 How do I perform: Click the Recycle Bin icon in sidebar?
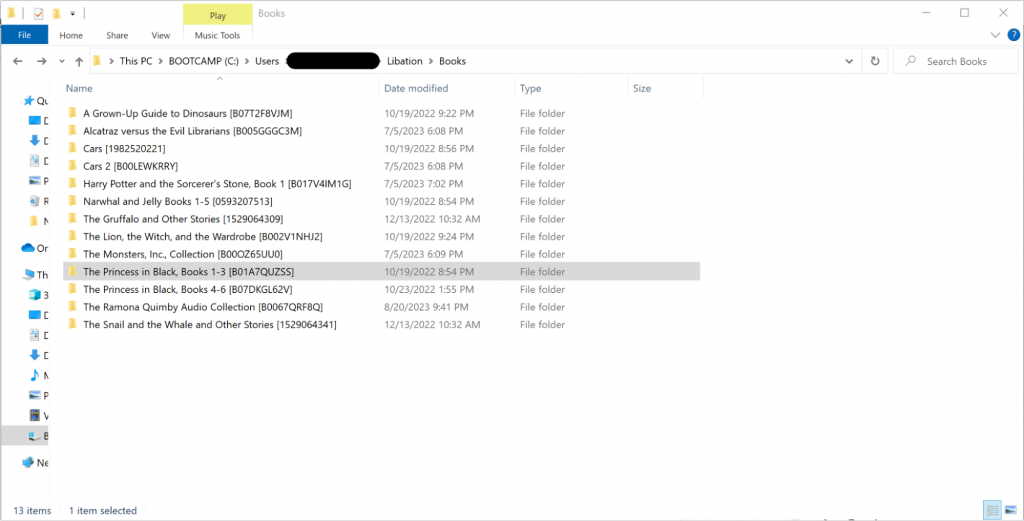click(35, 201)
